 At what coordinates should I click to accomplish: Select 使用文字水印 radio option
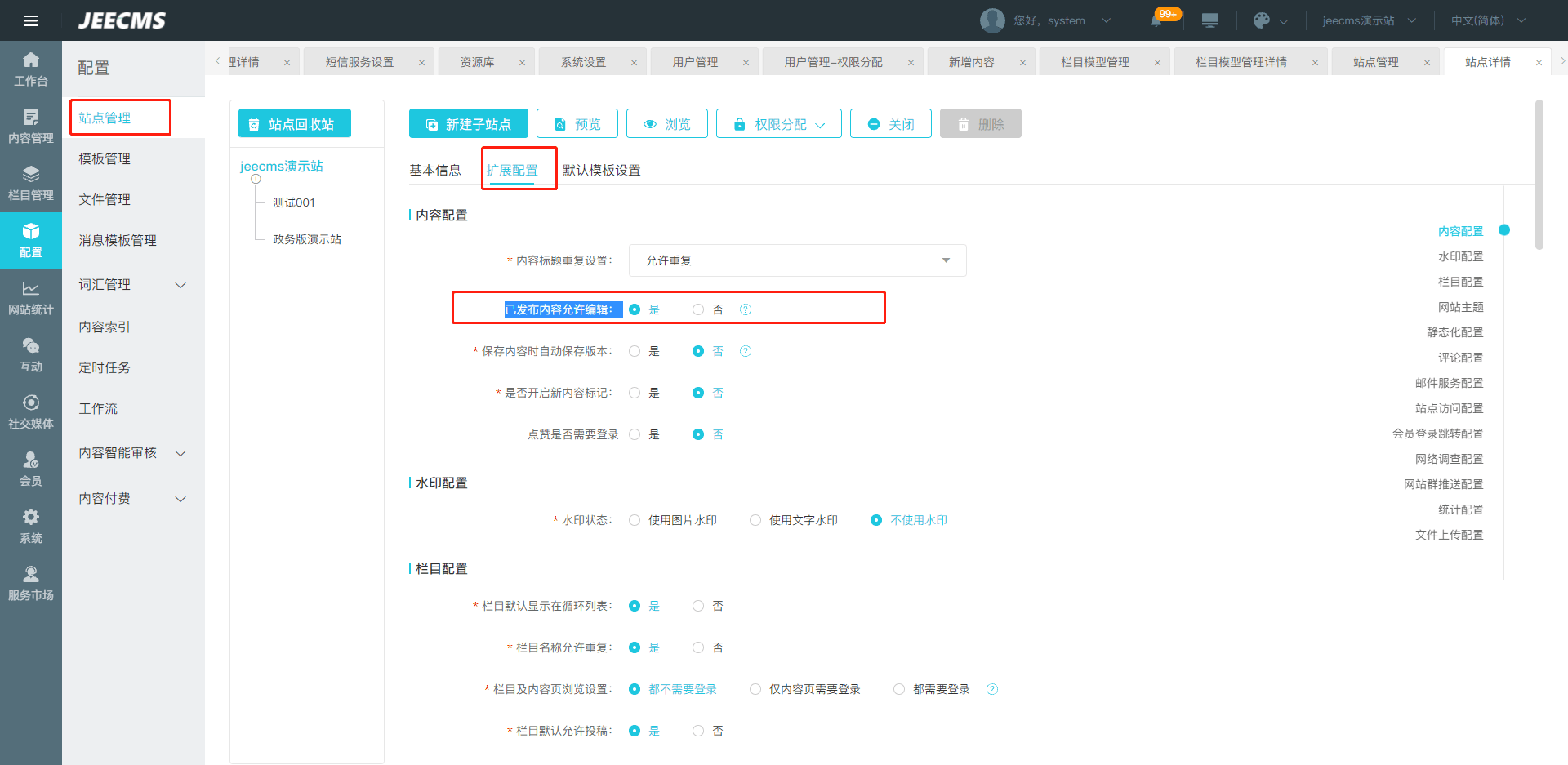(x=755, y=520)
